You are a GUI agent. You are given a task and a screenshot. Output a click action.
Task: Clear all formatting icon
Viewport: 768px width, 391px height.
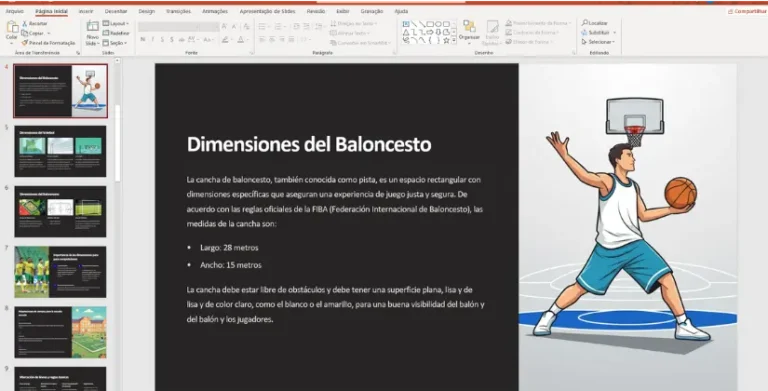click(x=246, y=26)
